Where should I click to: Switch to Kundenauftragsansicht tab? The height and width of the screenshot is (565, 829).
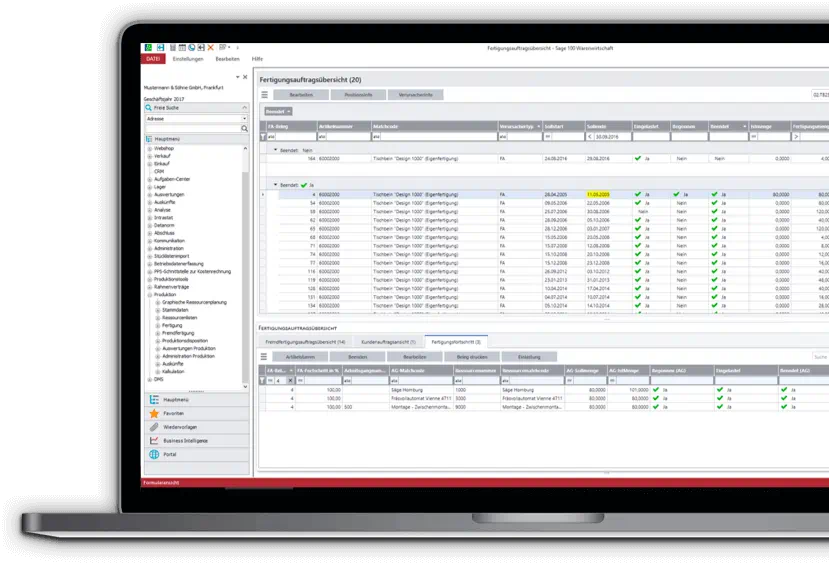point(388,342)
